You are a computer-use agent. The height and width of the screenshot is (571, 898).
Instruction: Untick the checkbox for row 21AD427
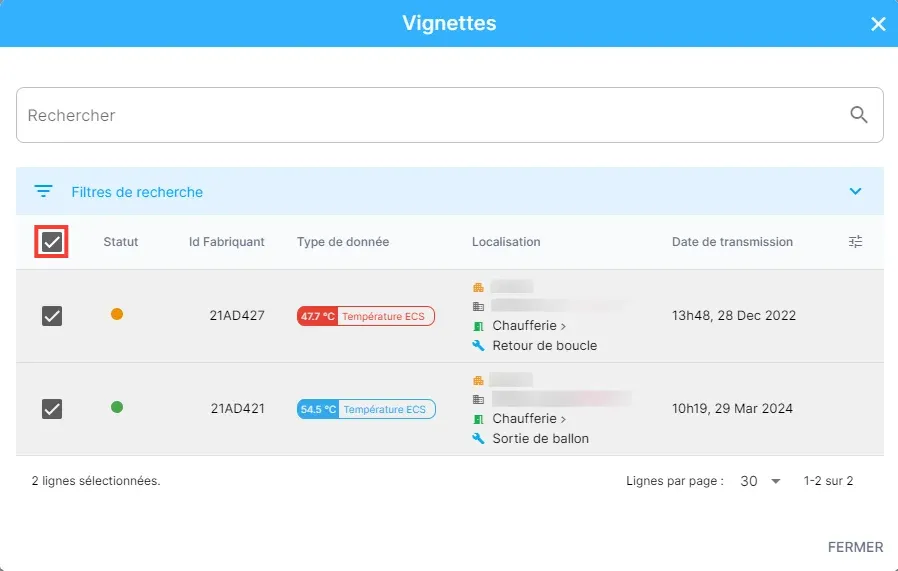[52, 316]
